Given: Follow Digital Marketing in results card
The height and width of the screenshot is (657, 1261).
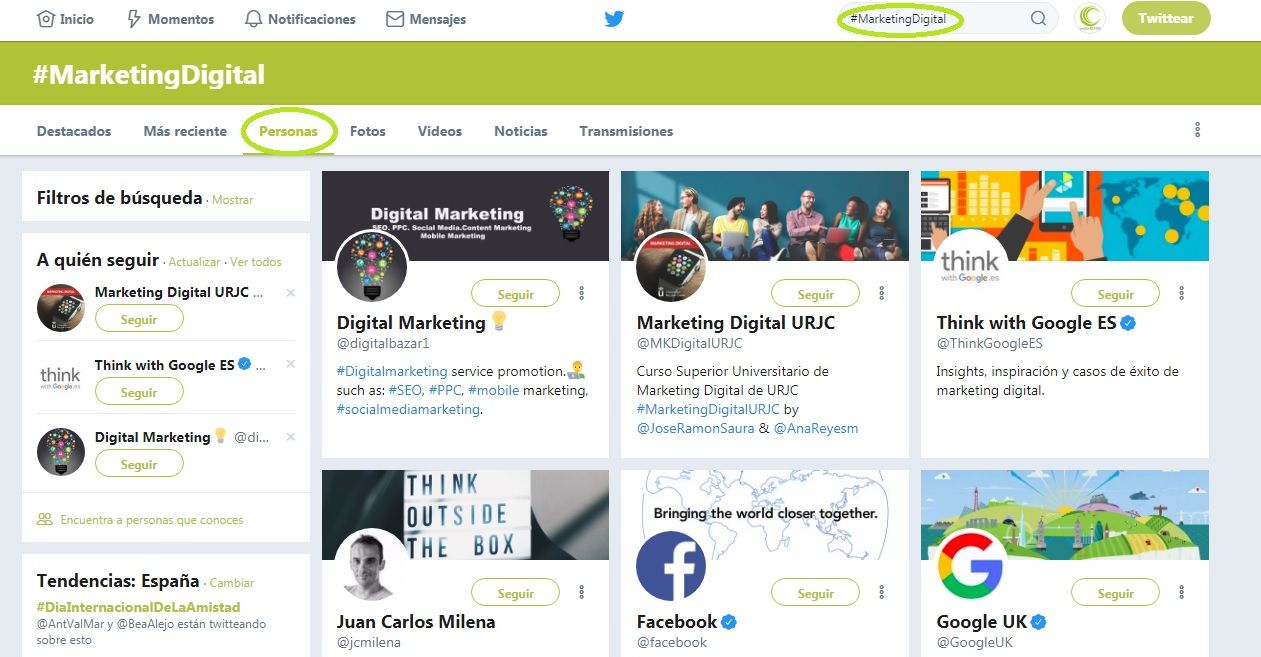Looking at the screenshot, I should [x=515, y=294].
